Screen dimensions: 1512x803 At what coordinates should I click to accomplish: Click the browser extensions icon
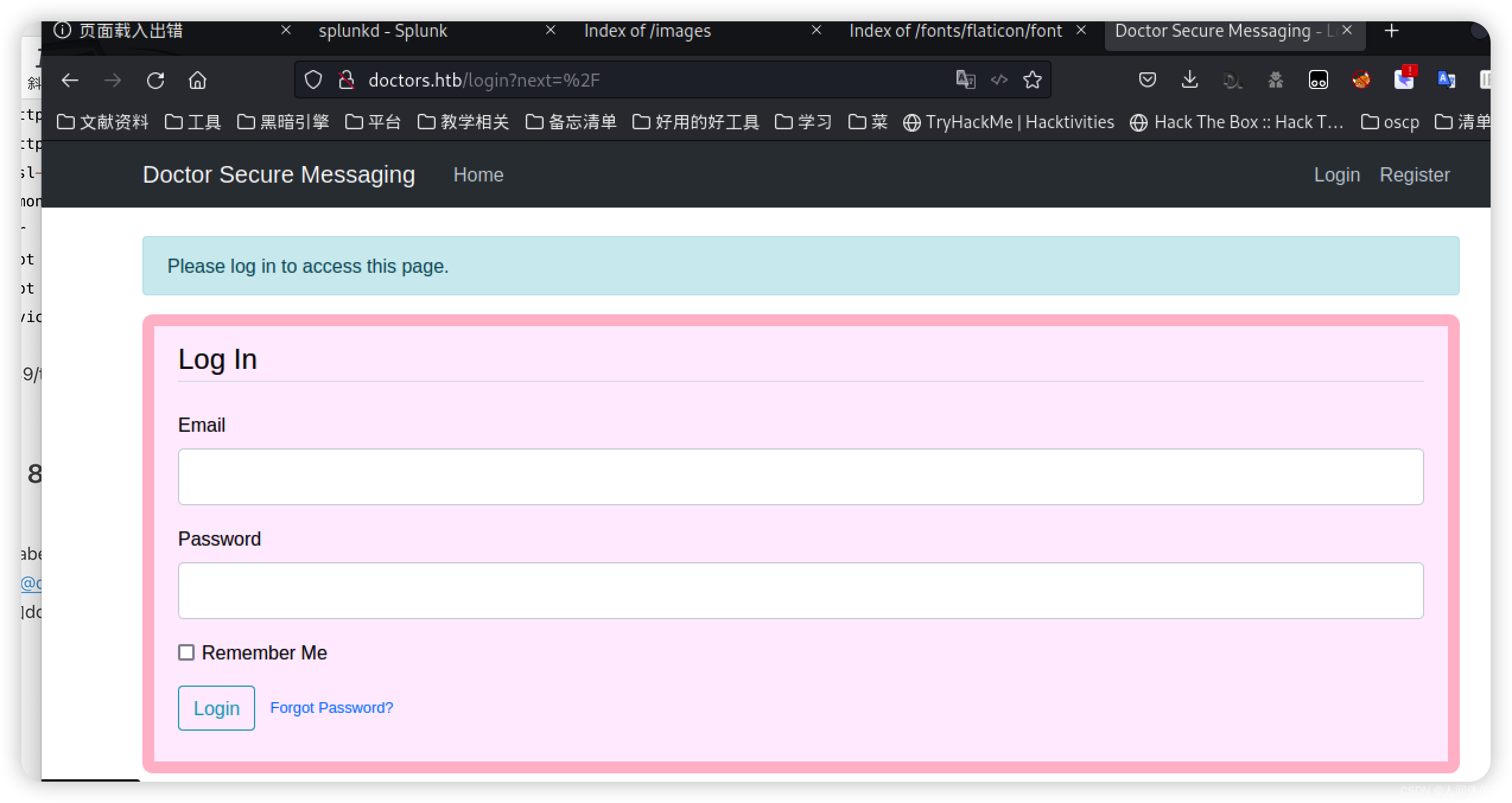[1484, 80]
